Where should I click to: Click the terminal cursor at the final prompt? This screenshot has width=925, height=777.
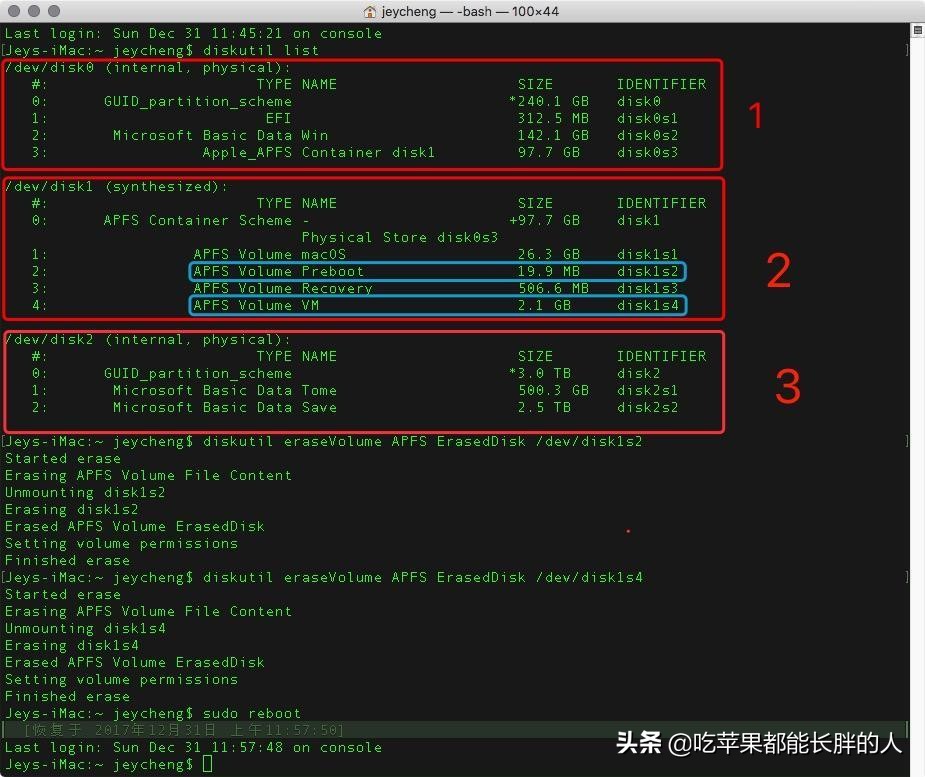[x=207, y=765]
